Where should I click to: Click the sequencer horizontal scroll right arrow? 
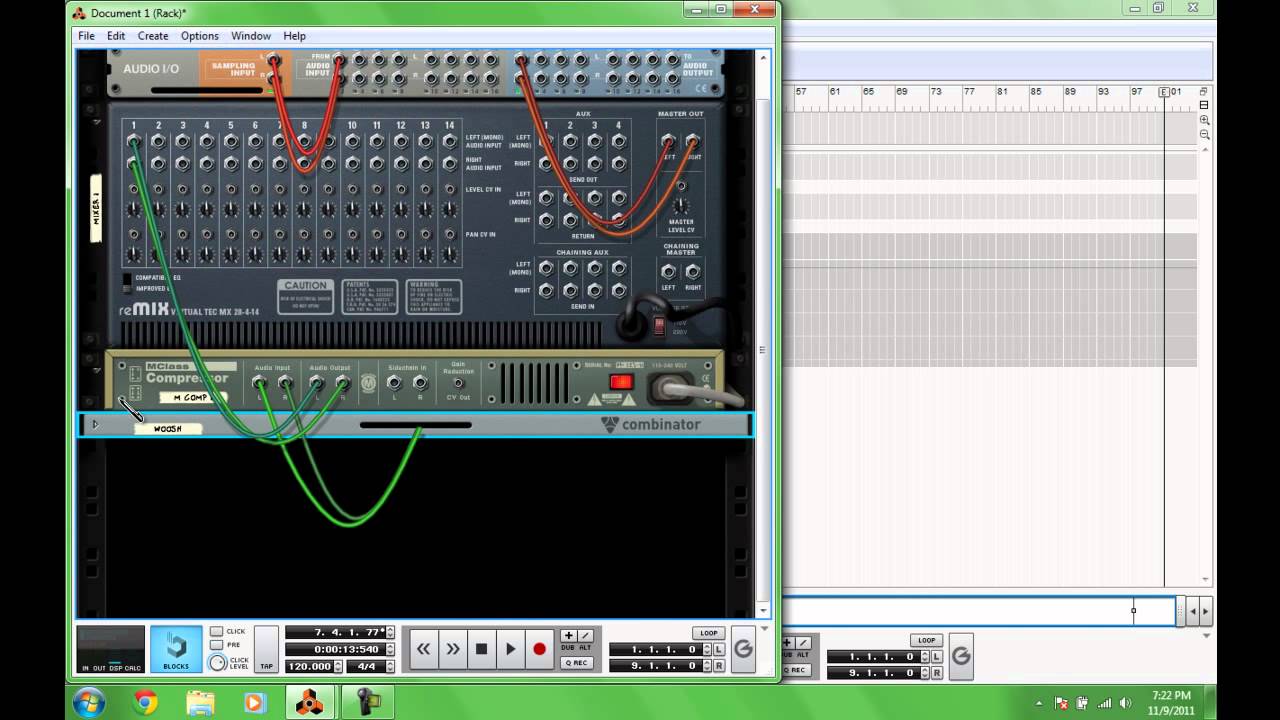coord(1206,611)
